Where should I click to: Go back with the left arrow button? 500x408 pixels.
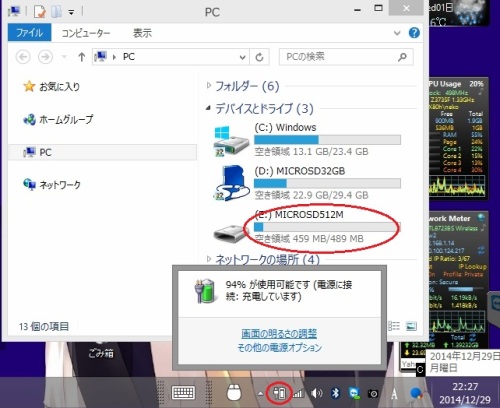23,57
